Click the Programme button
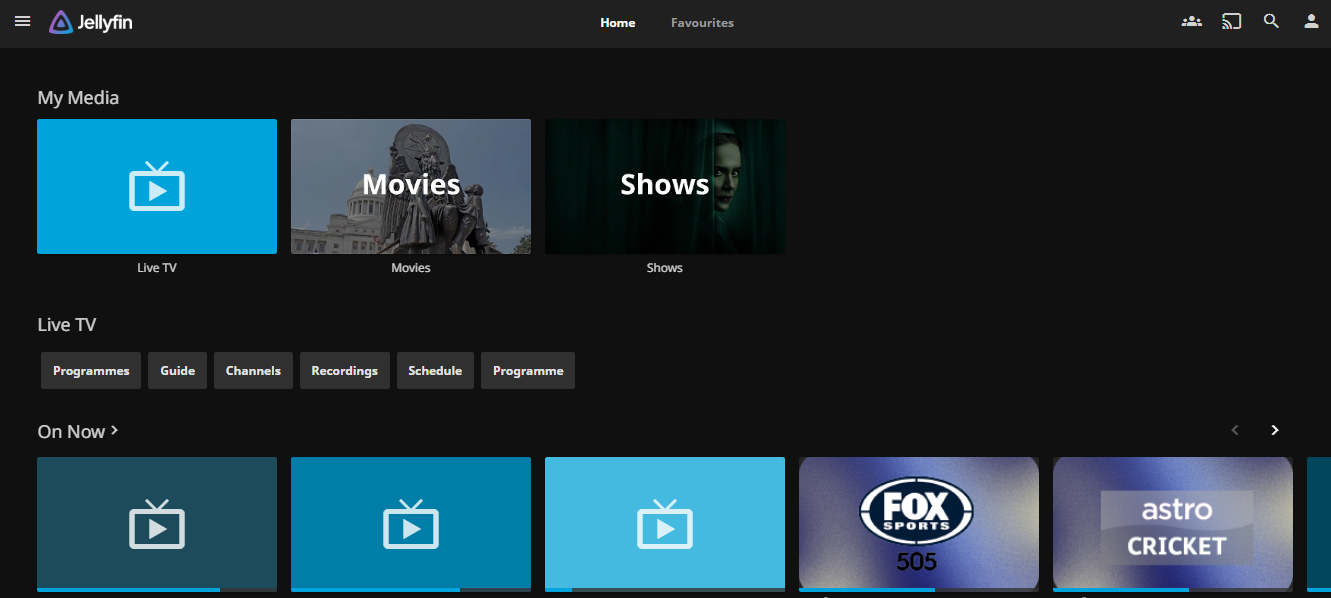Viewport: 1331px width, 598px height. pyautogui.click(x=528, y=370)
